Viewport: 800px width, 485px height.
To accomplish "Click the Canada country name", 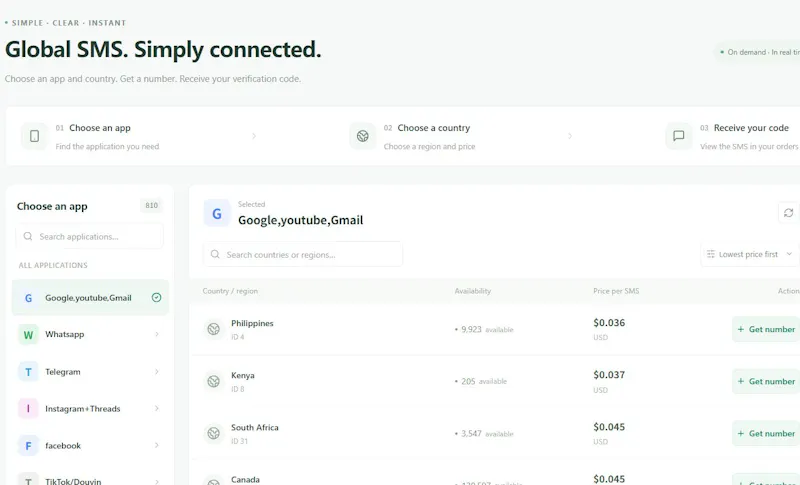I will click(x=245, y=479).
